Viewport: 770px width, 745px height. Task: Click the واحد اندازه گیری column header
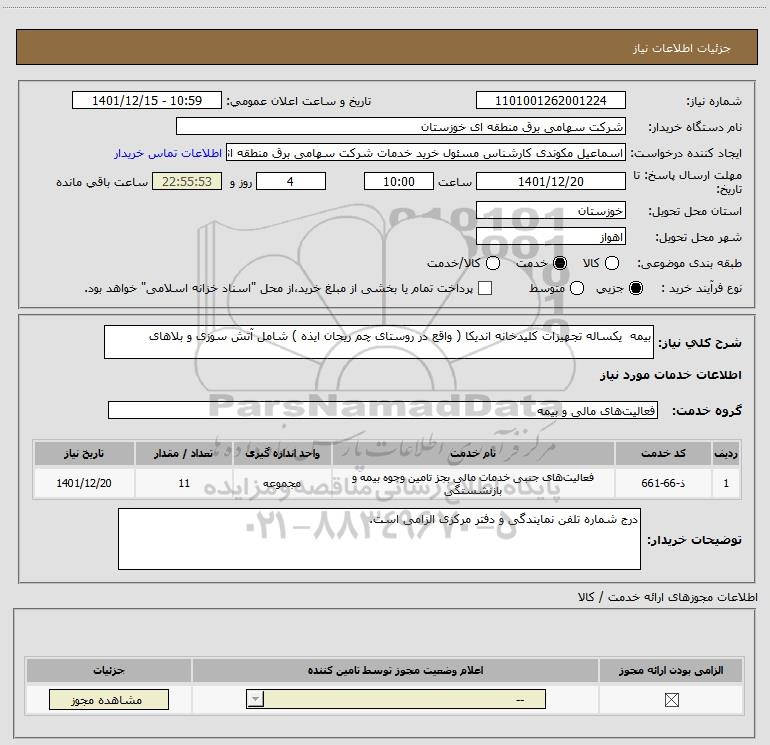tap(282, 453)
